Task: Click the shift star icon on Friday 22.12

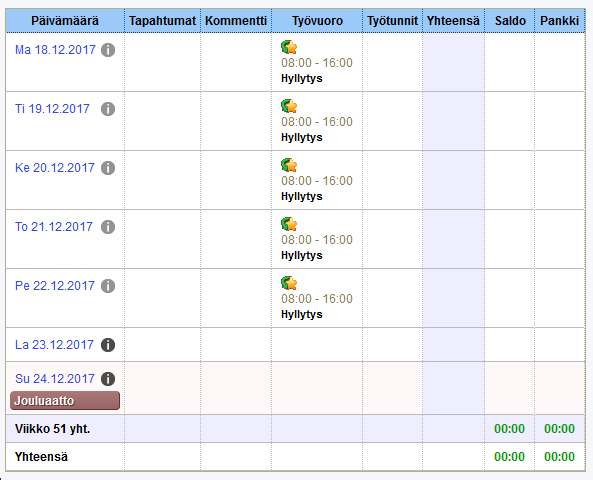Action: (289, 283)
